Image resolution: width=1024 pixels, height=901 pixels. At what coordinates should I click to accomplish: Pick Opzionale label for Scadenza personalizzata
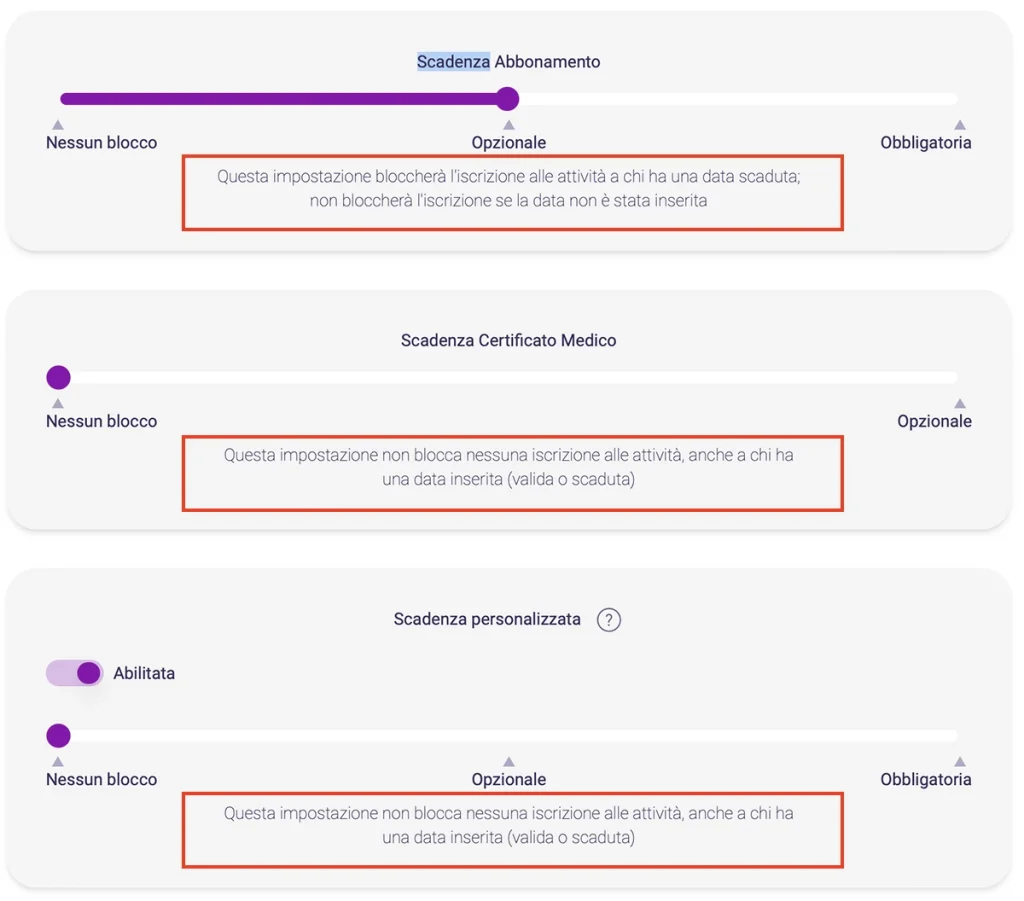coord(509,780)
